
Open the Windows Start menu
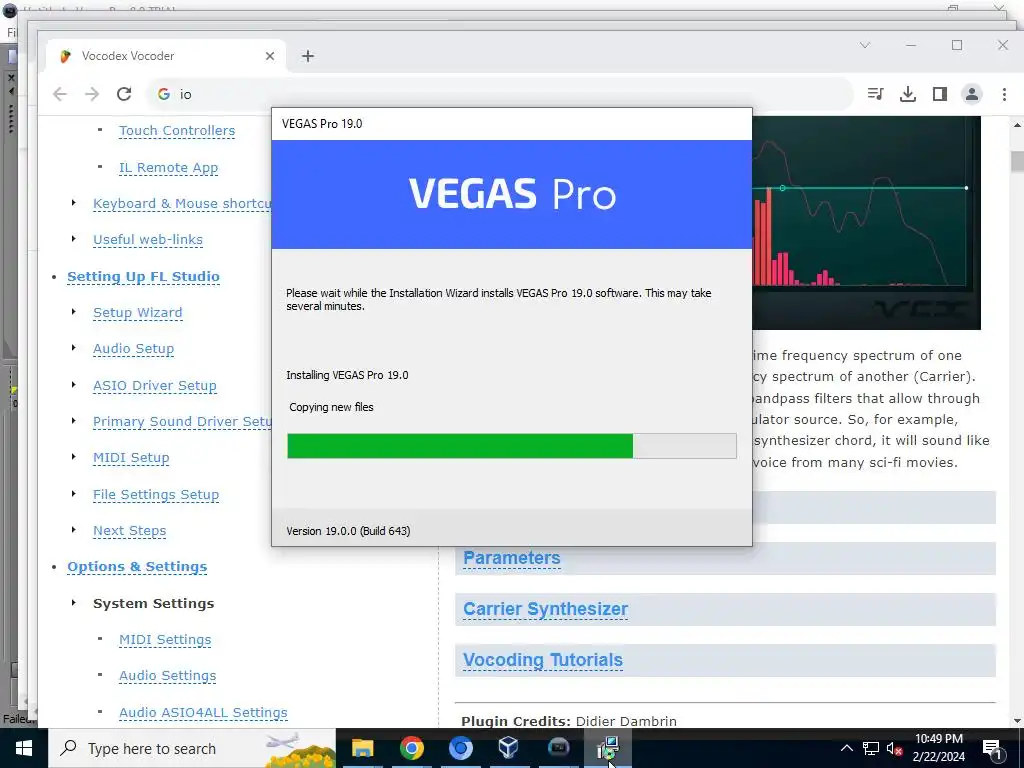[x=24, y=748]
